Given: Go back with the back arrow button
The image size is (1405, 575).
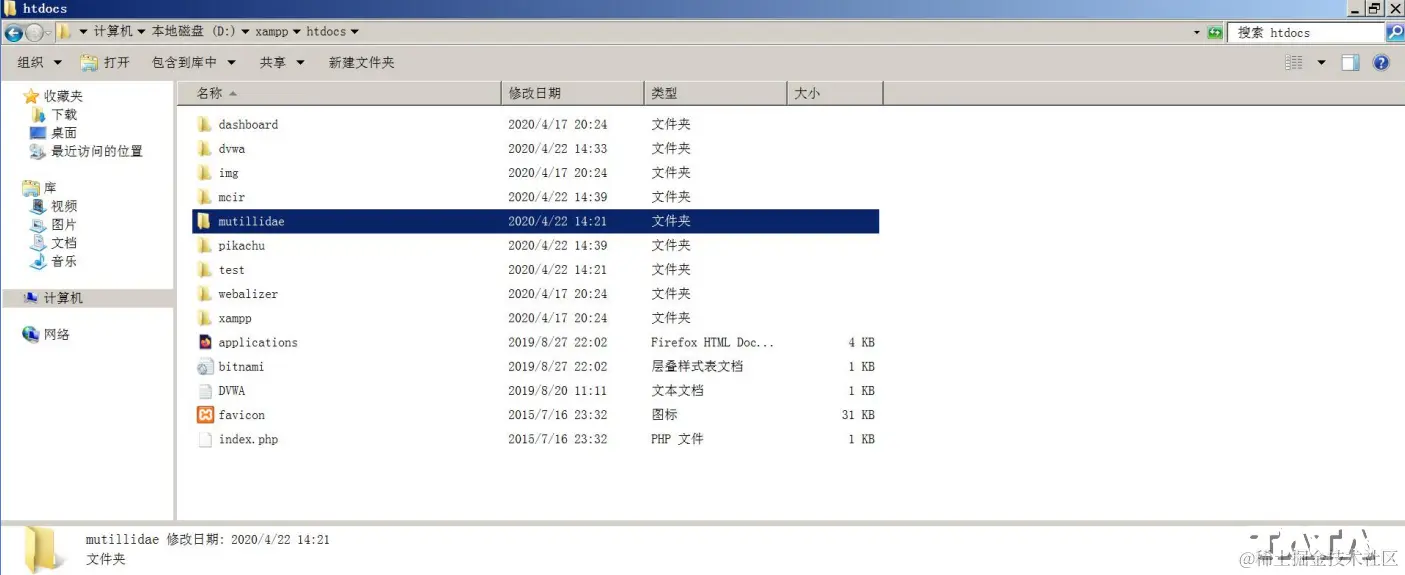Looking at the screenshot, I should [13, 32].
